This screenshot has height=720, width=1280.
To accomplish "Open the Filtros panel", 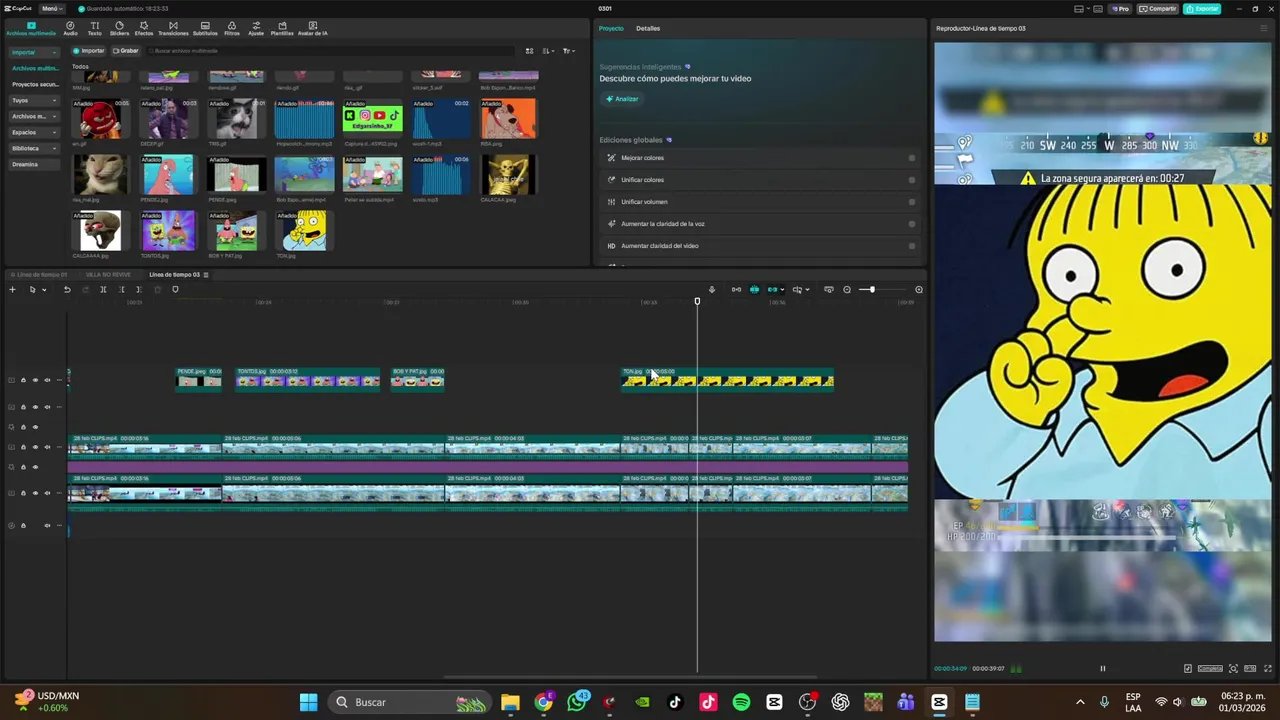I will 232,28.
